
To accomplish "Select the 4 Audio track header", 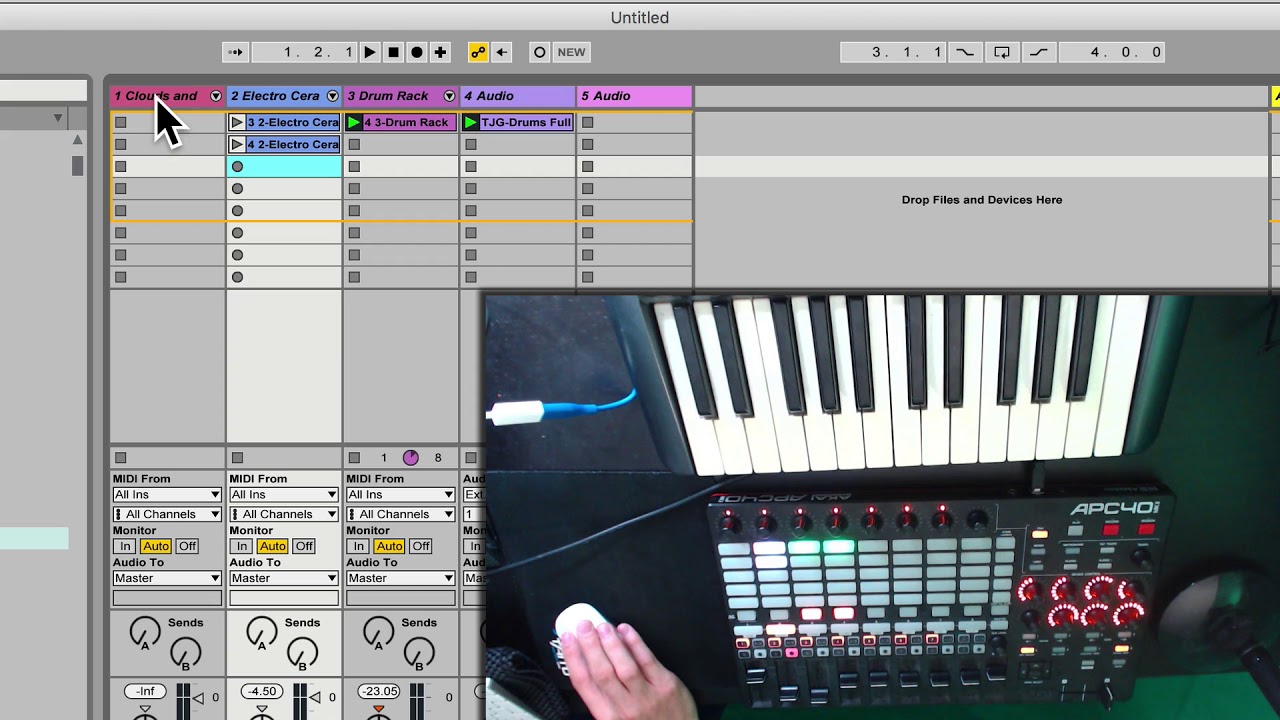I will pos(518,96).
